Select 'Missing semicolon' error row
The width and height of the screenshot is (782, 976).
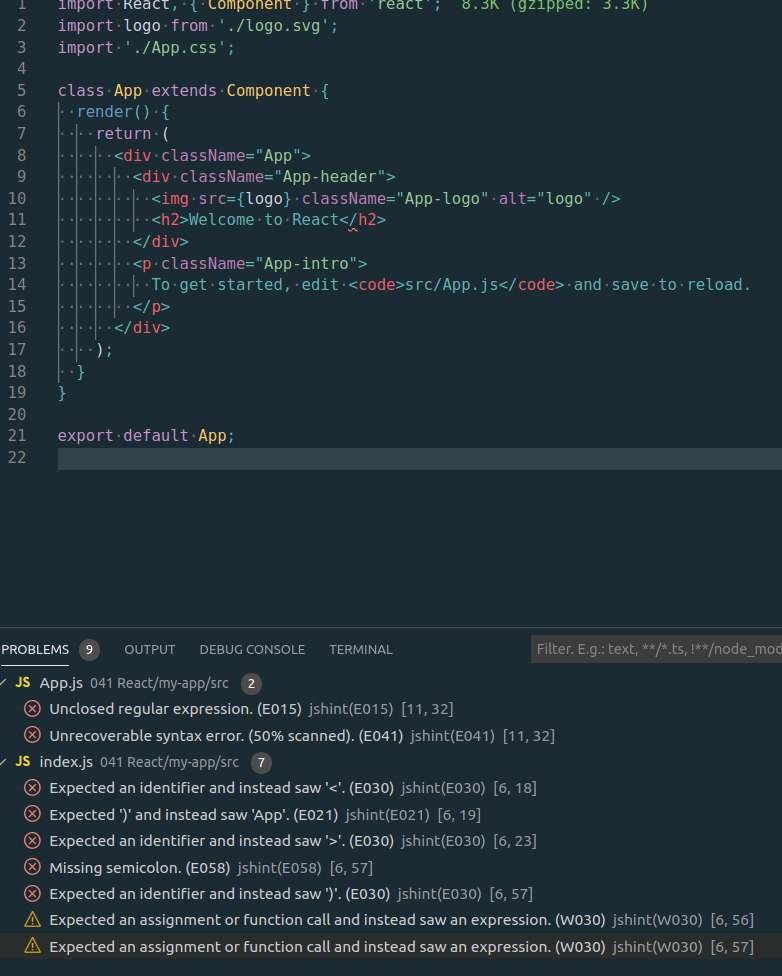click(x=391, y=868)
